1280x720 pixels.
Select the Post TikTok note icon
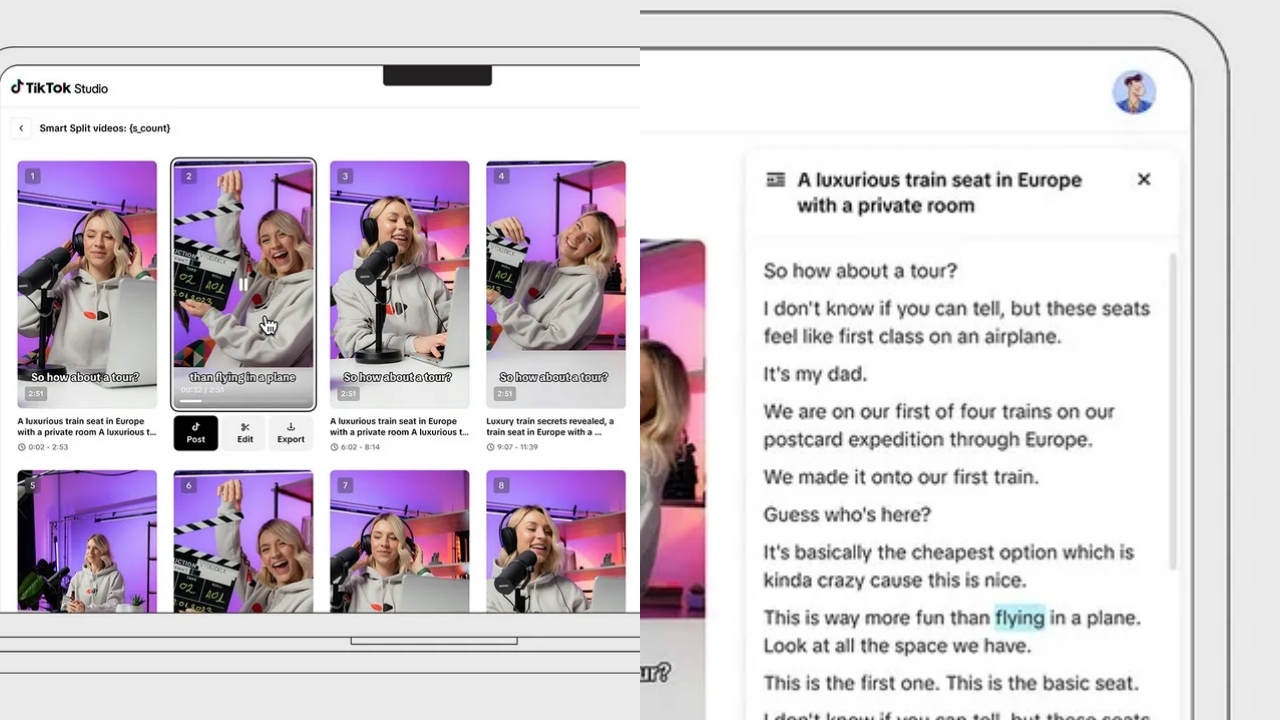(195, 427)
